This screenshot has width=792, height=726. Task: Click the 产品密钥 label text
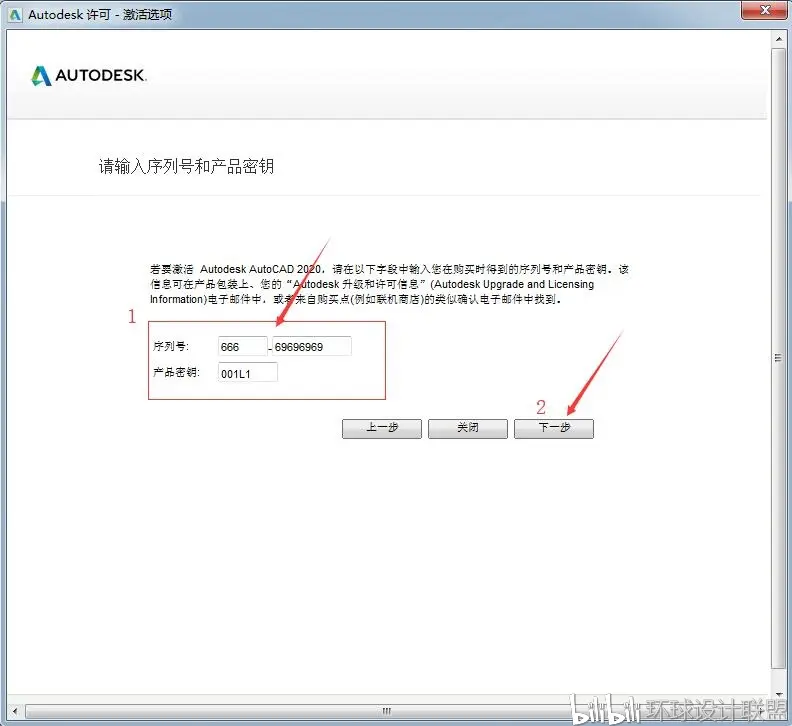pos(176,372)
